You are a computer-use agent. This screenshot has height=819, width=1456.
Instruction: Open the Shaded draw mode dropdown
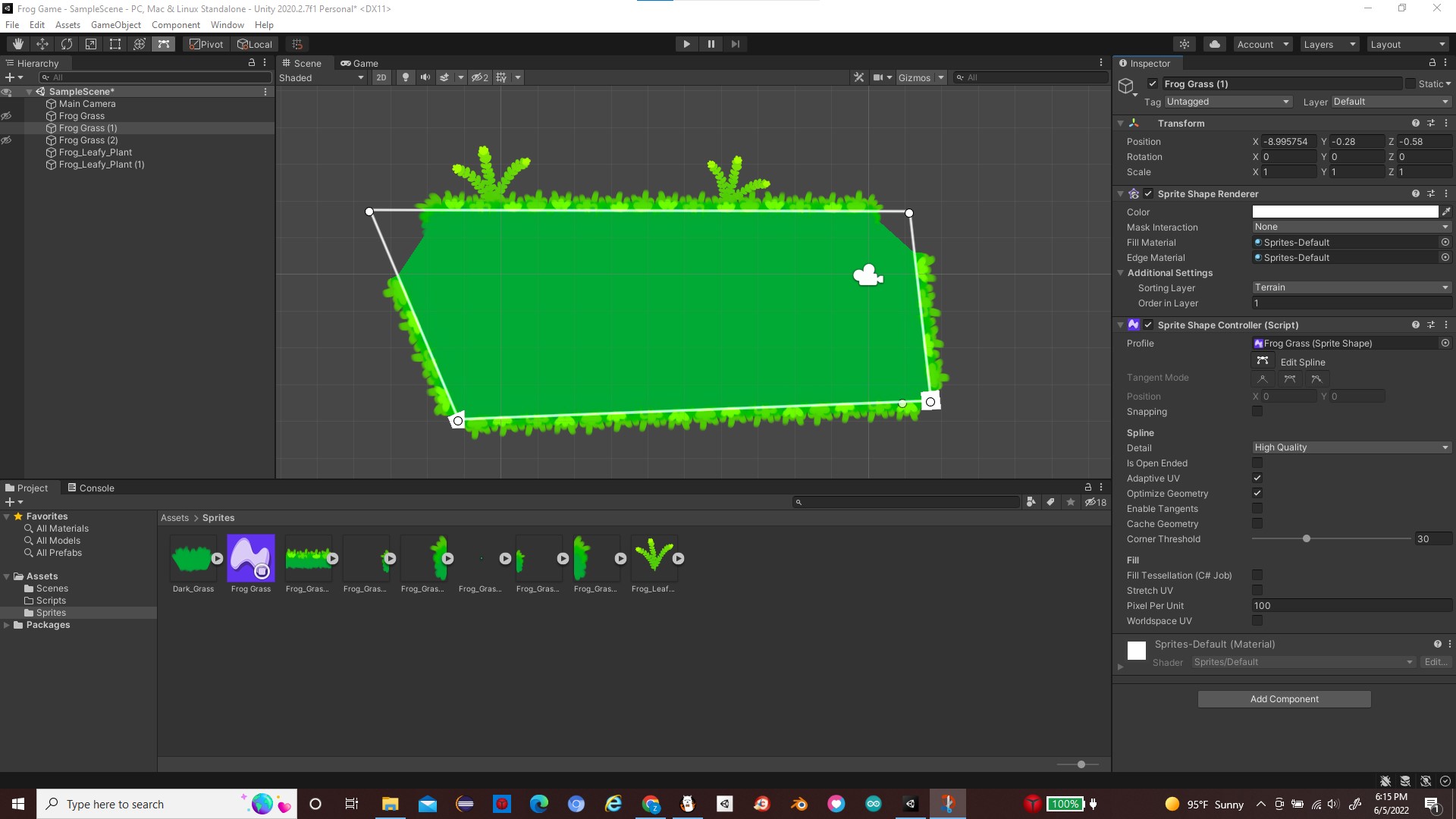click(x=321, y=77)
